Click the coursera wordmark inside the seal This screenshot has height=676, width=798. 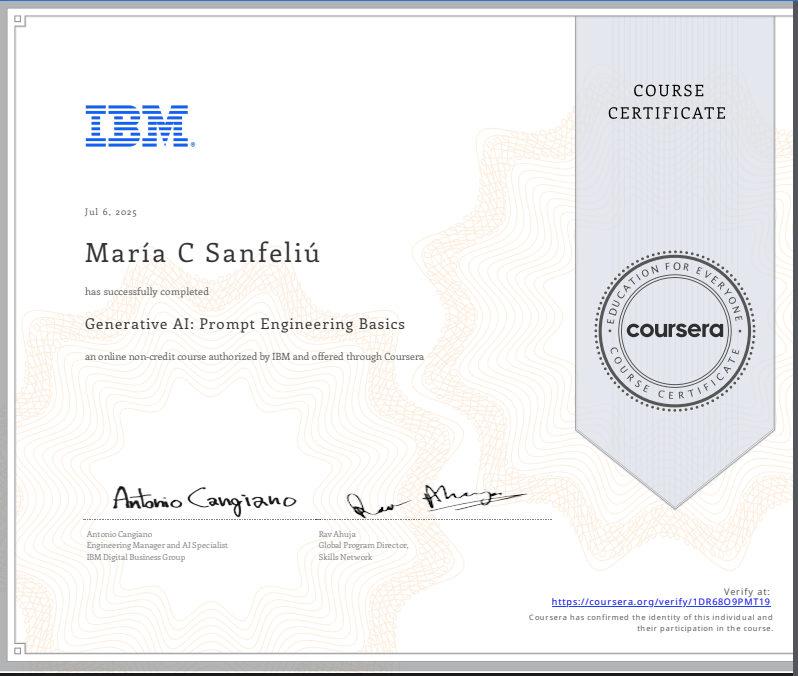(x=674, y=330)
